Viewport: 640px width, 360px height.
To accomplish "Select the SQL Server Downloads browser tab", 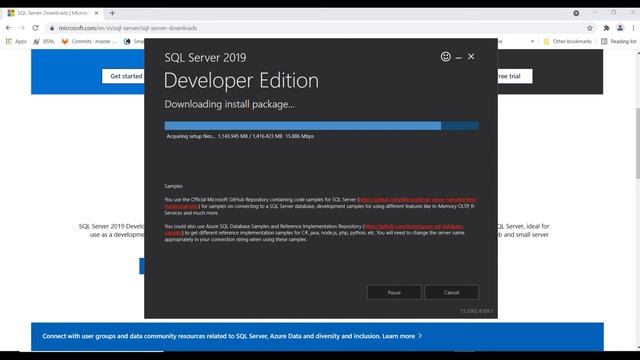I will point(53,13).
